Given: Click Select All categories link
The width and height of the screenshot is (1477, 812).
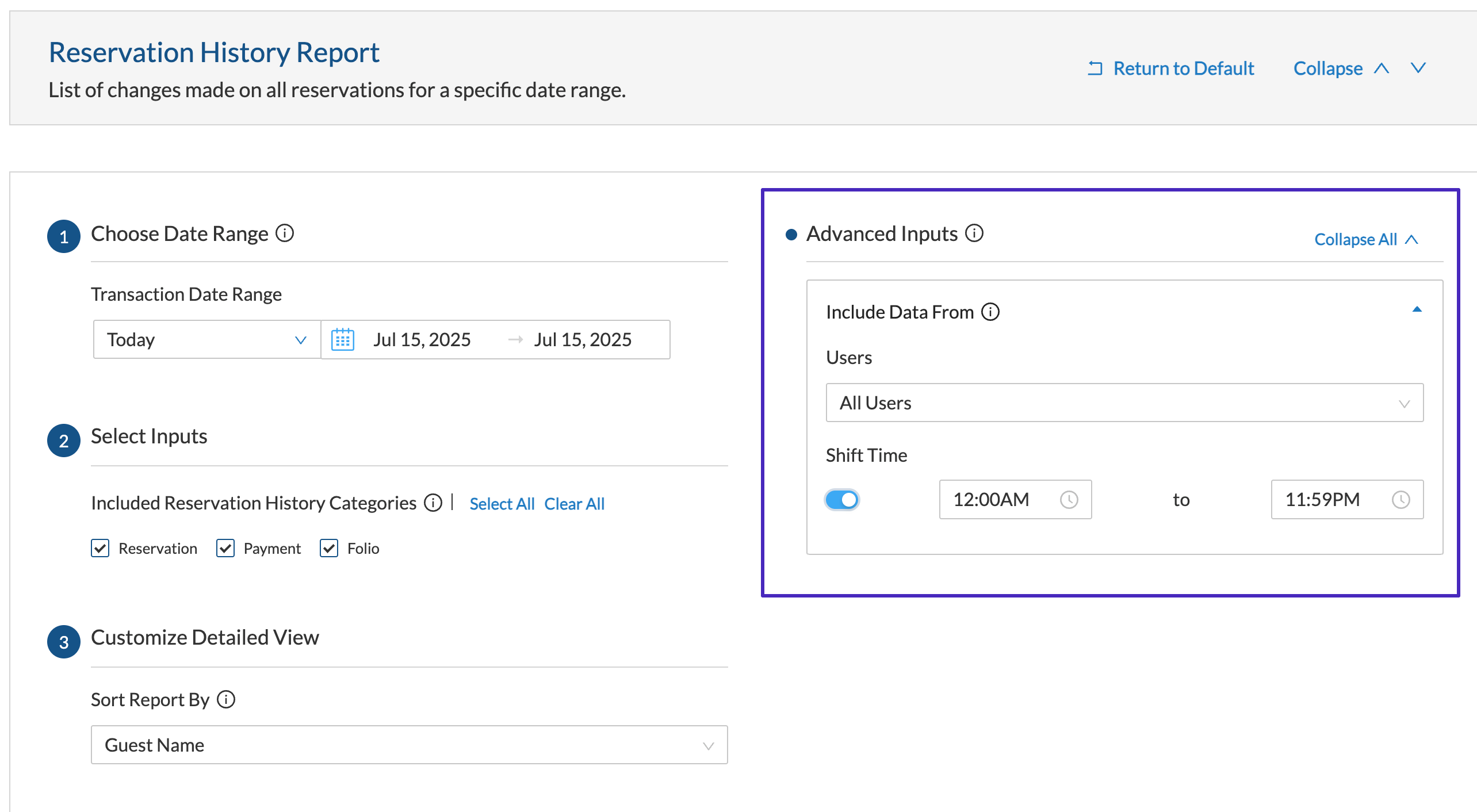Looking at the screenshot, I should (502, 504).
